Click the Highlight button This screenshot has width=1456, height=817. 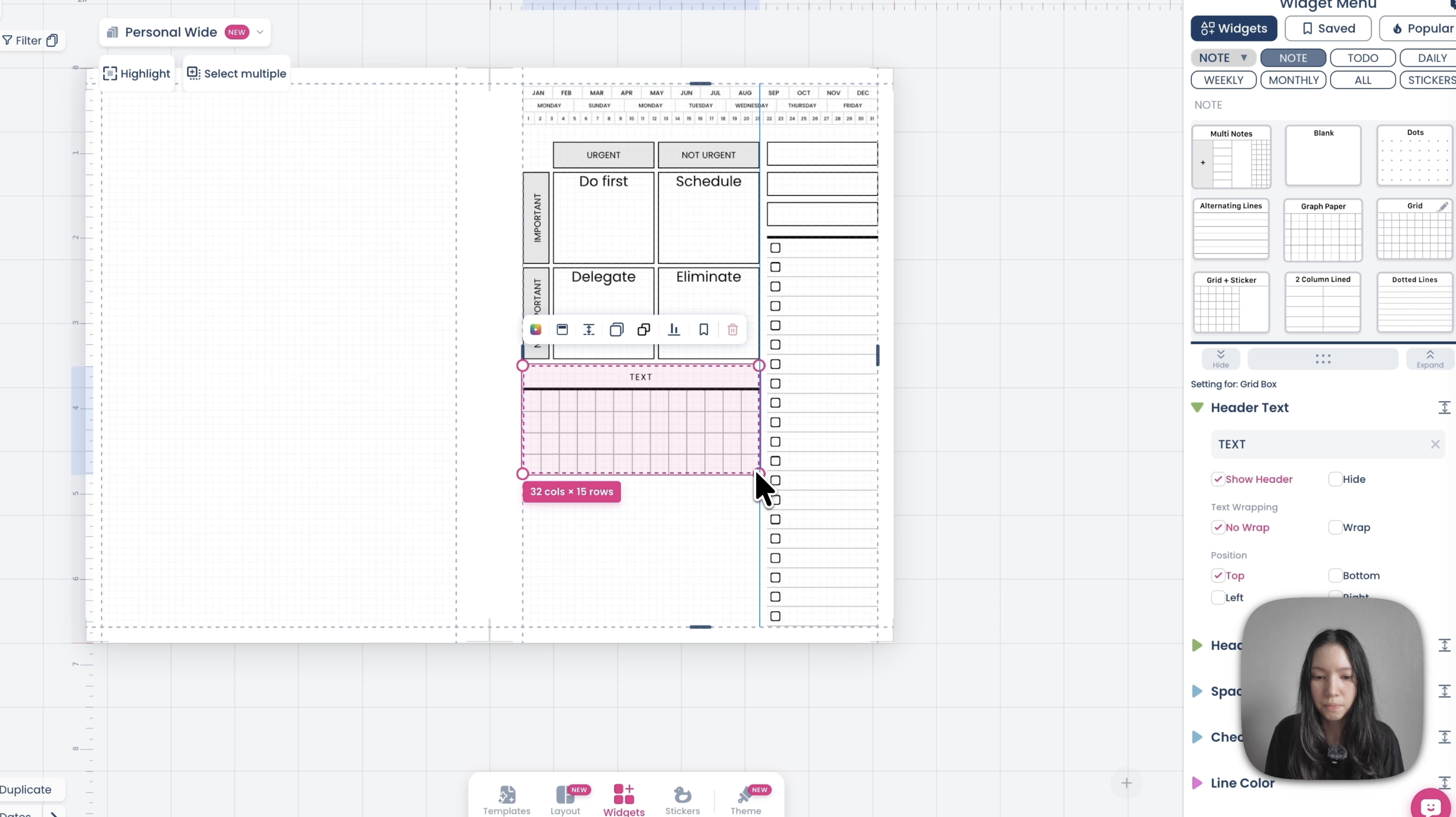137,73
